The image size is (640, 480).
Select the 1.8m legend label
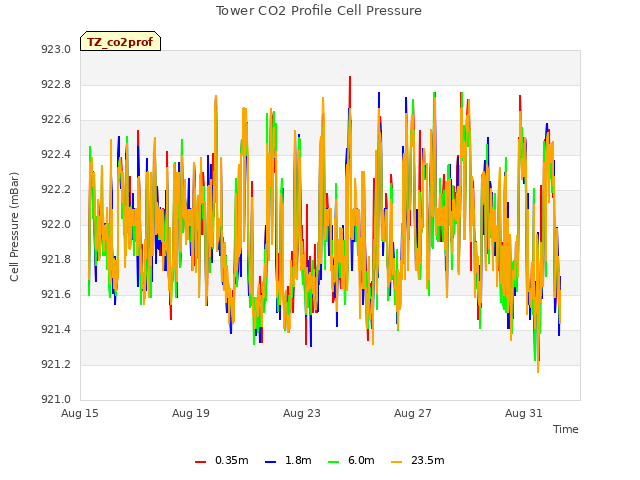(298, 460)
